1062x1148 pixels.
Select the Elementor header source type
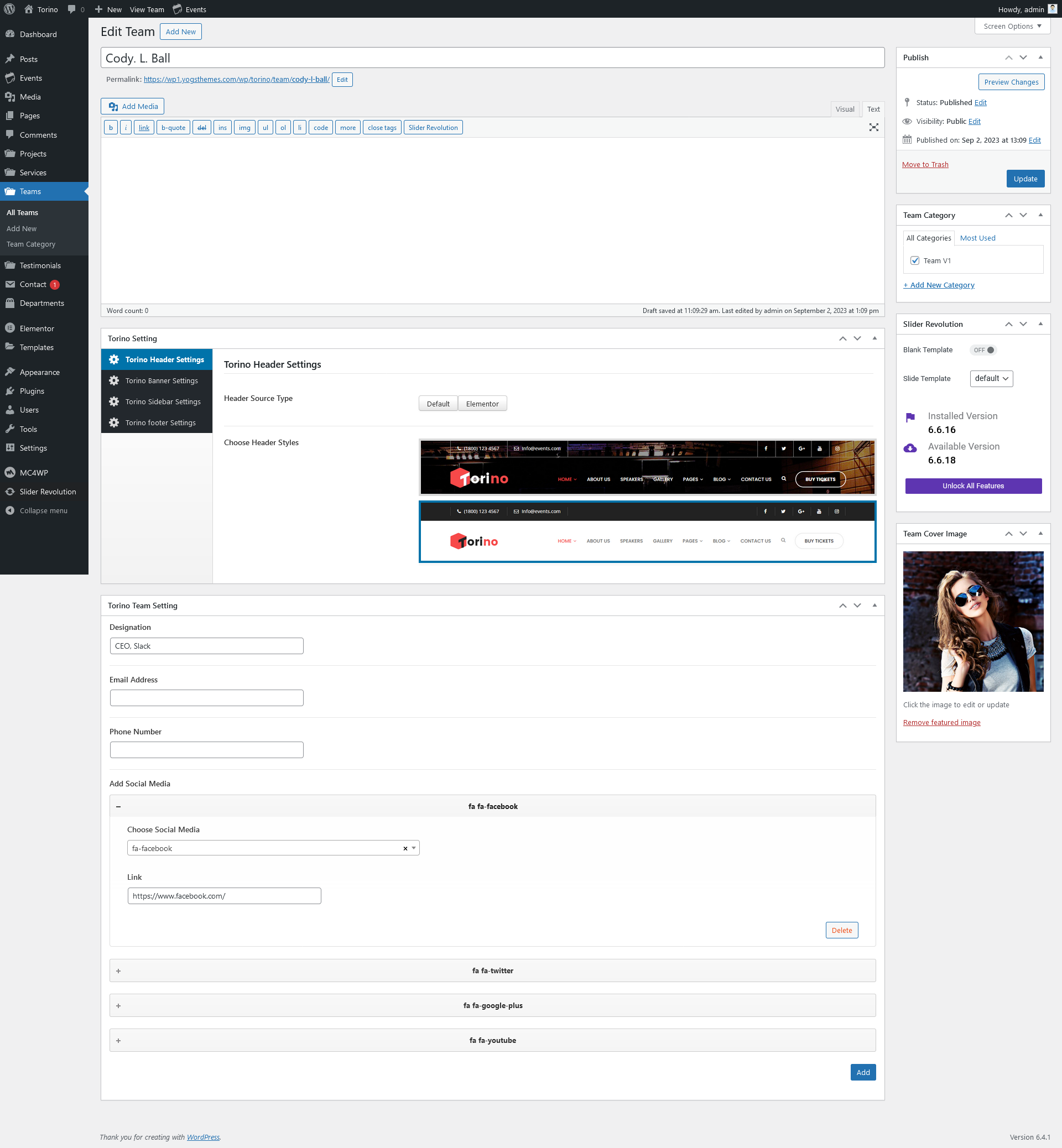[482, 404]
